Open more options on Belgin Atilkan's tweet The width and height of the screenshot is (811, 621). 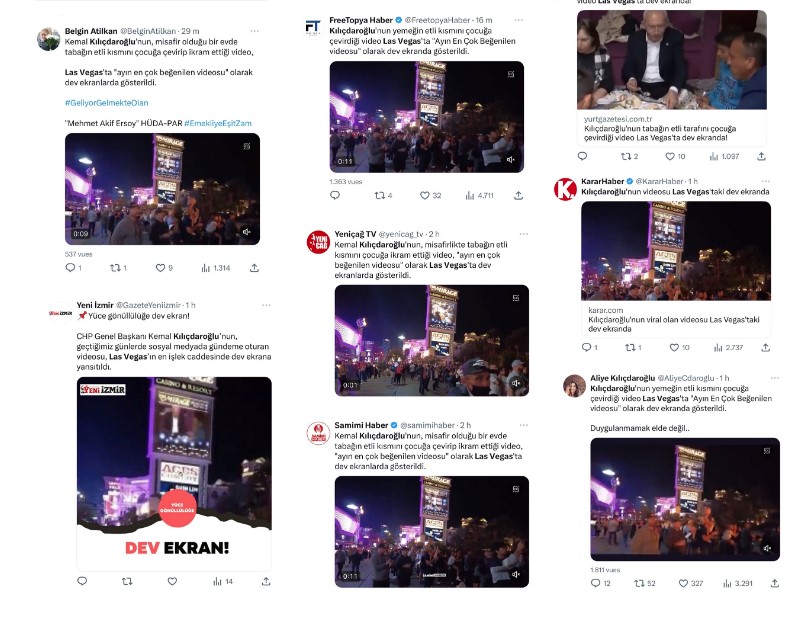(x=254, y=31)
